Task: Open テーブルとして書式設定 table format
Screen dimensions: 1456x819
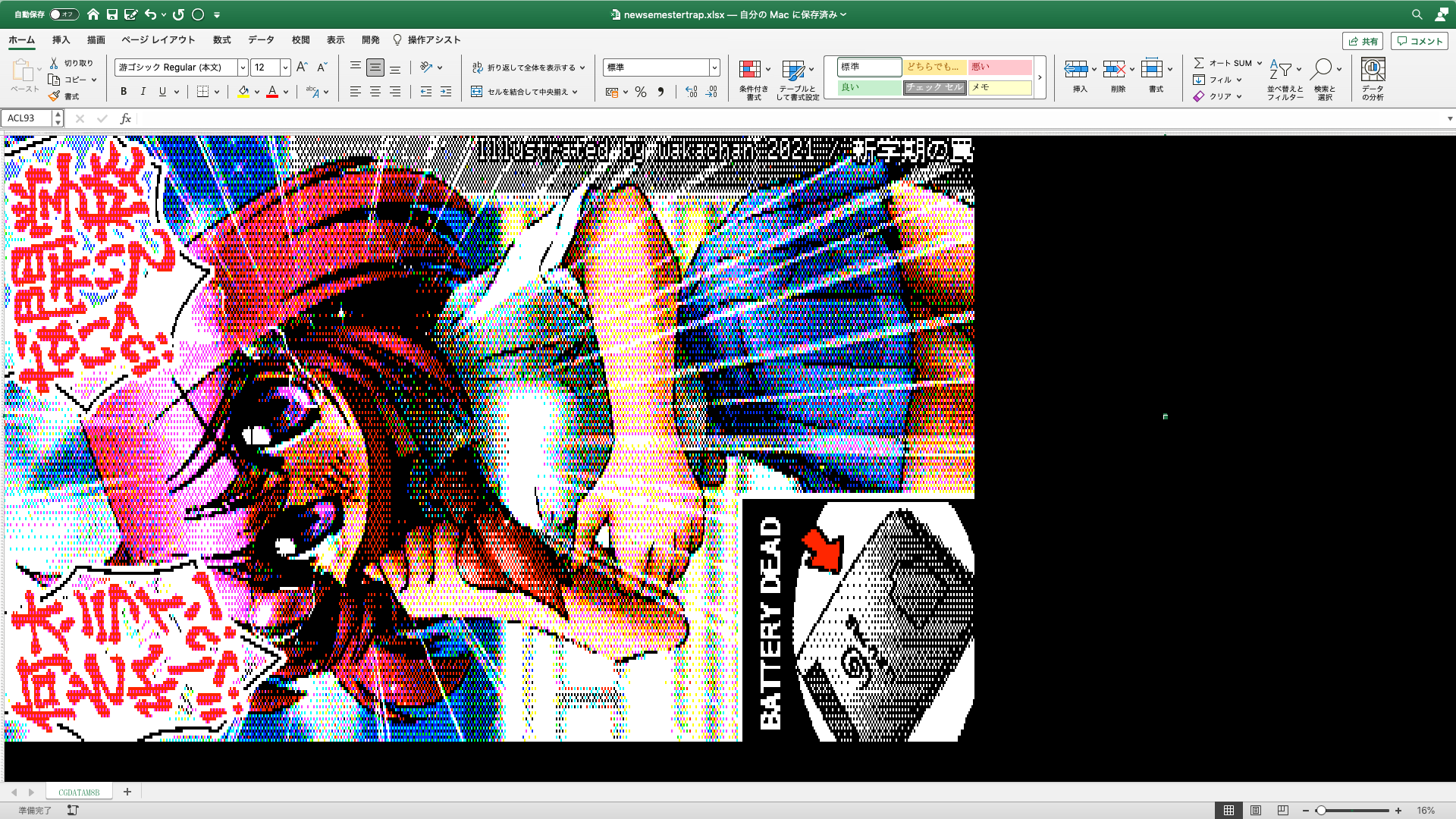Action: (798, 79)
